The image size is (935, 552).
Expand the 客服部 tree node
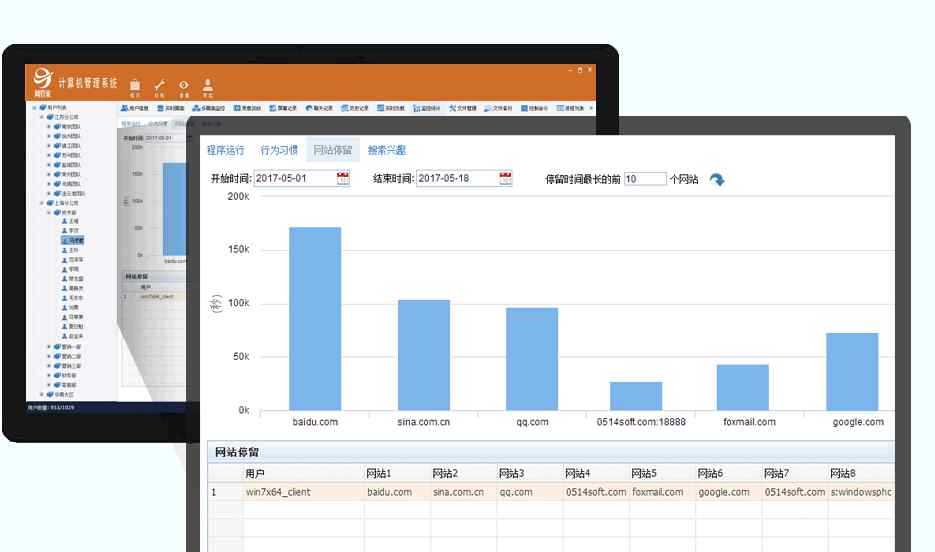tap(49, 385)
